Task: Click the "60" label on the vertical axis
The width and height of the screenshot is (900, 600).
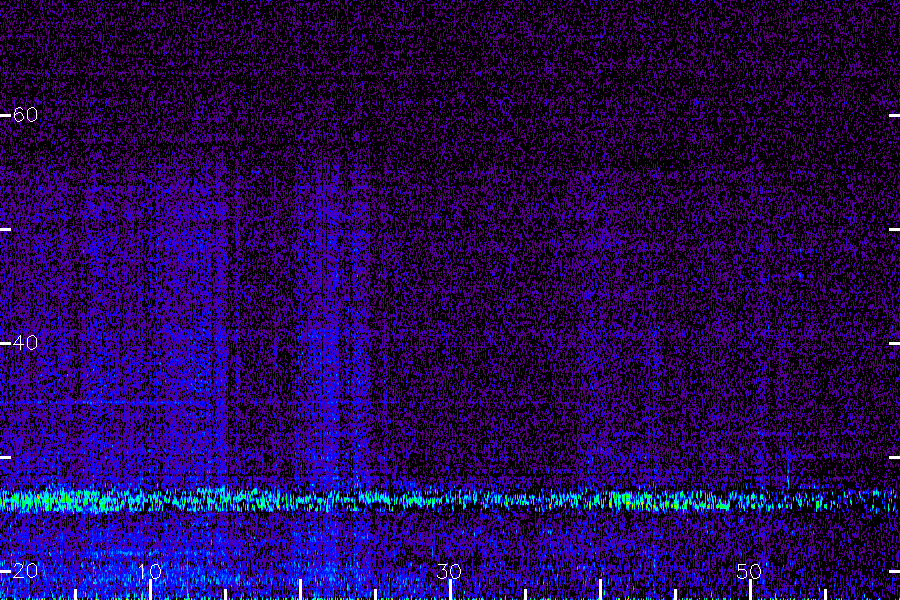Action: 25,115
